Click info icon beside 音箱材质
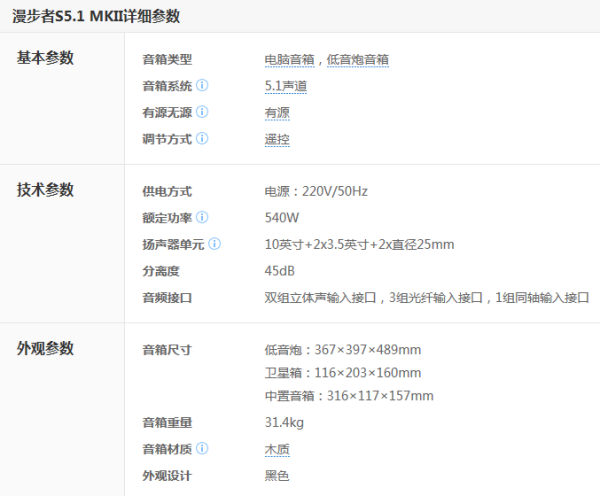Image resolution: width=600 pixels, height=496 pixels. tap(202, 448)
